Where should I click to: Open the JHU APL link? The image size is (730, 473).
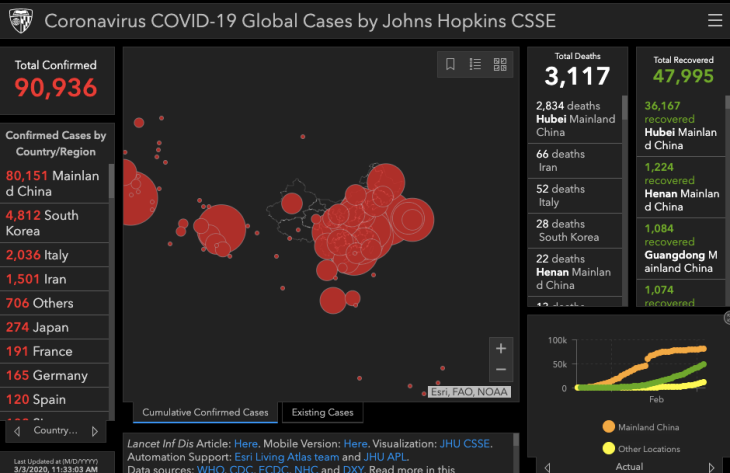tap(385, 457)
